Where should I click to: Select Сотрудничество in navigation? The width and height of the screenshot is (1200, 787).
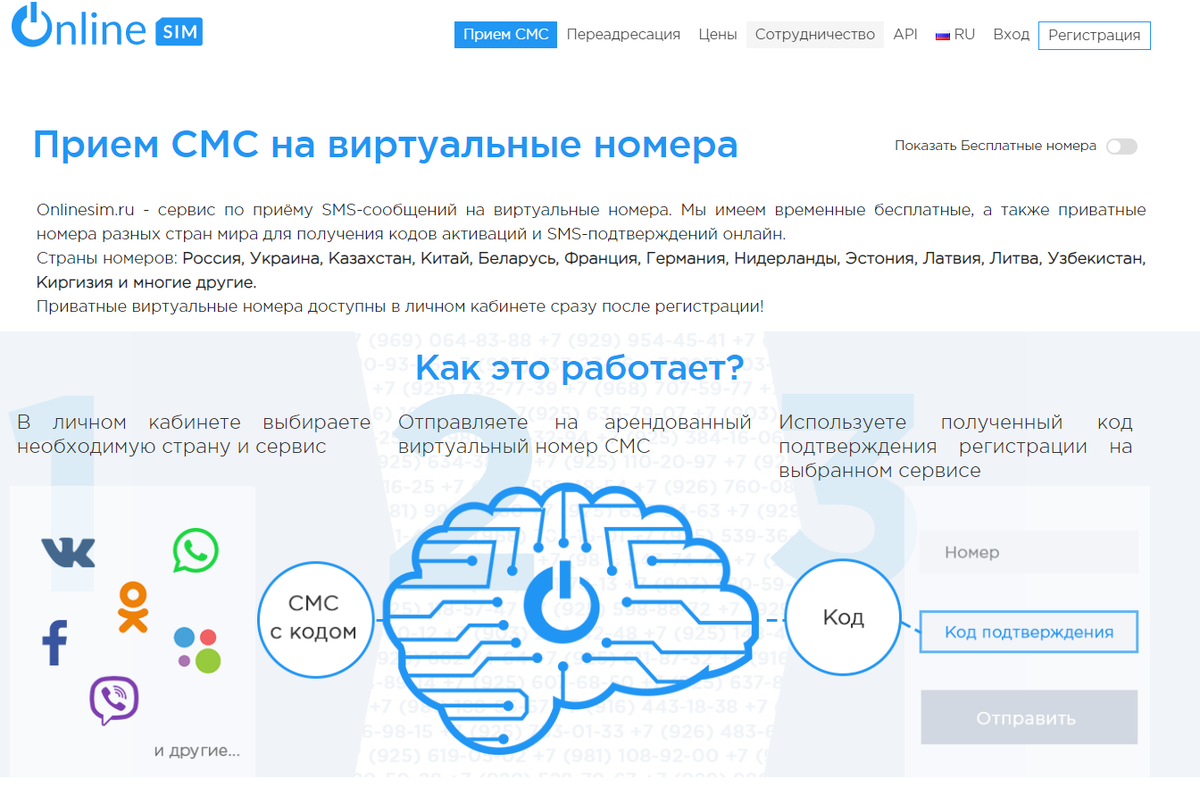pyautogui.click(x=815, y=34)
